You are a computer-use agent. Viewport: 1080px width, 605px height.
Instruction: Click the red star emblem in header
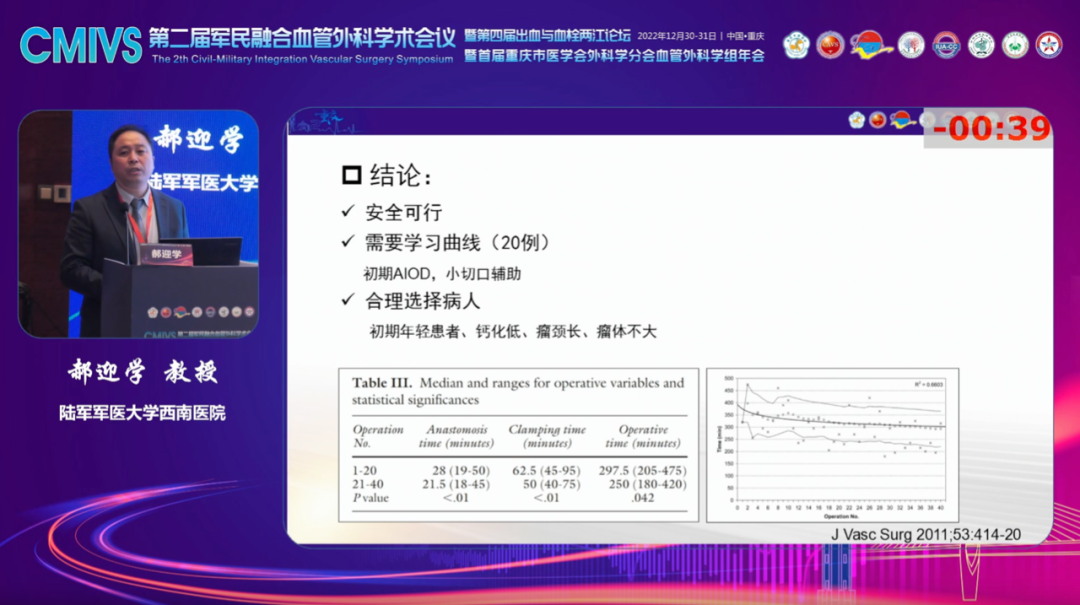[1049, 45]
